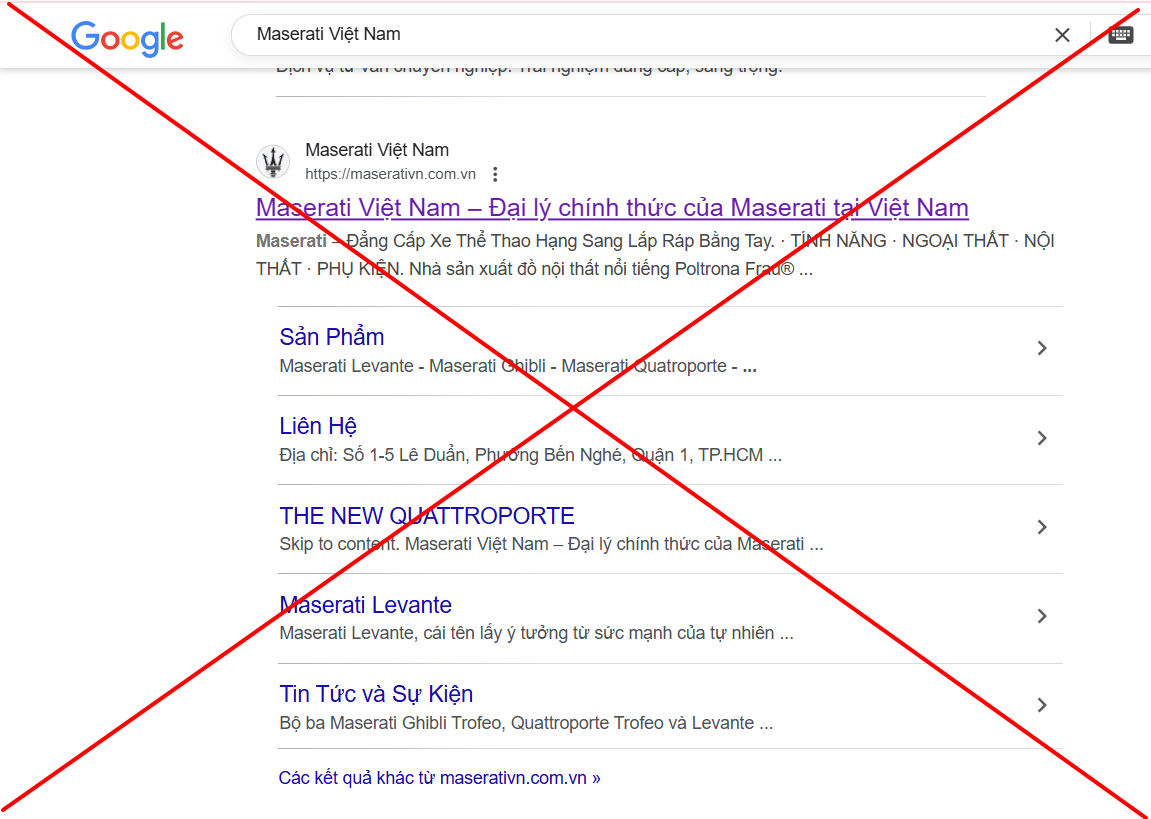Expand the chevron on the QUATTROPORTE row

pos(1042,527)
